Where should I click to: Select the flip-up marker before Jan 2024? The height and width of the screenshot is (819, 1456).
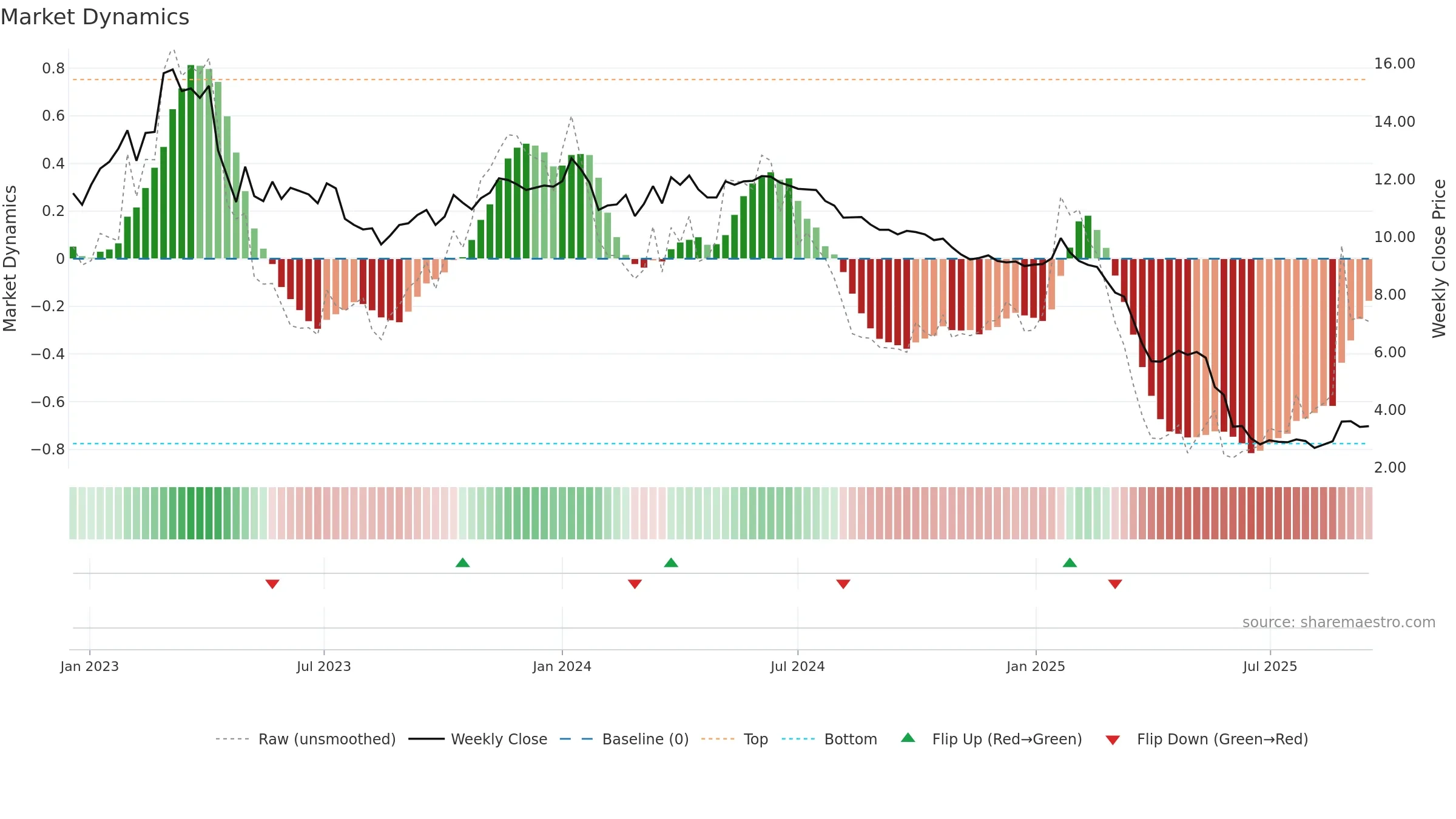click(463, 562)
